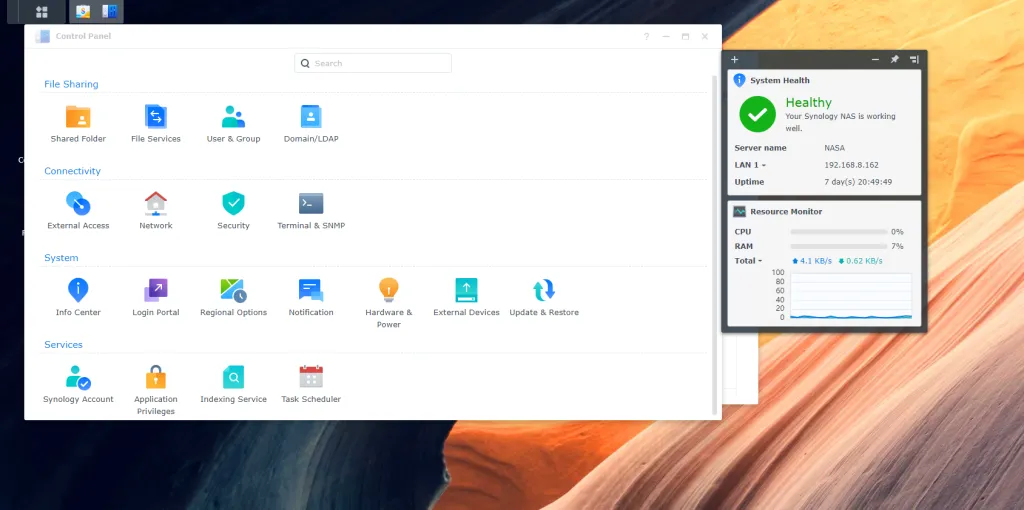Click the green Healthy status checkmark
Screen dimensions: 1024x510
tap(758, 114)
